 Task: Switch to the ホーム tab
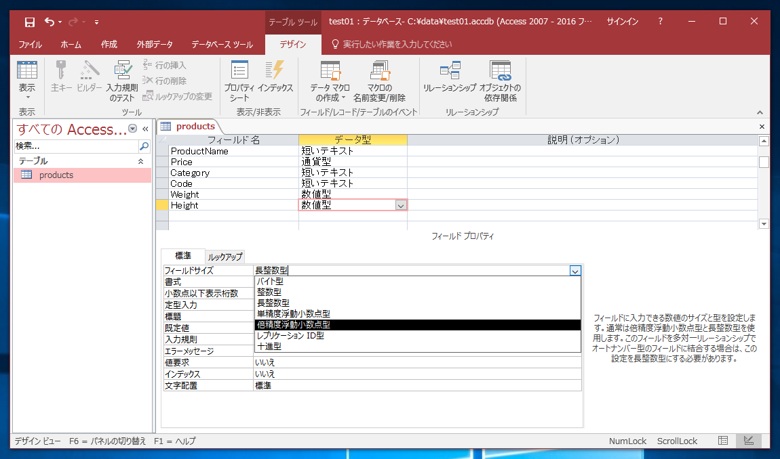(x=71, y=44)
